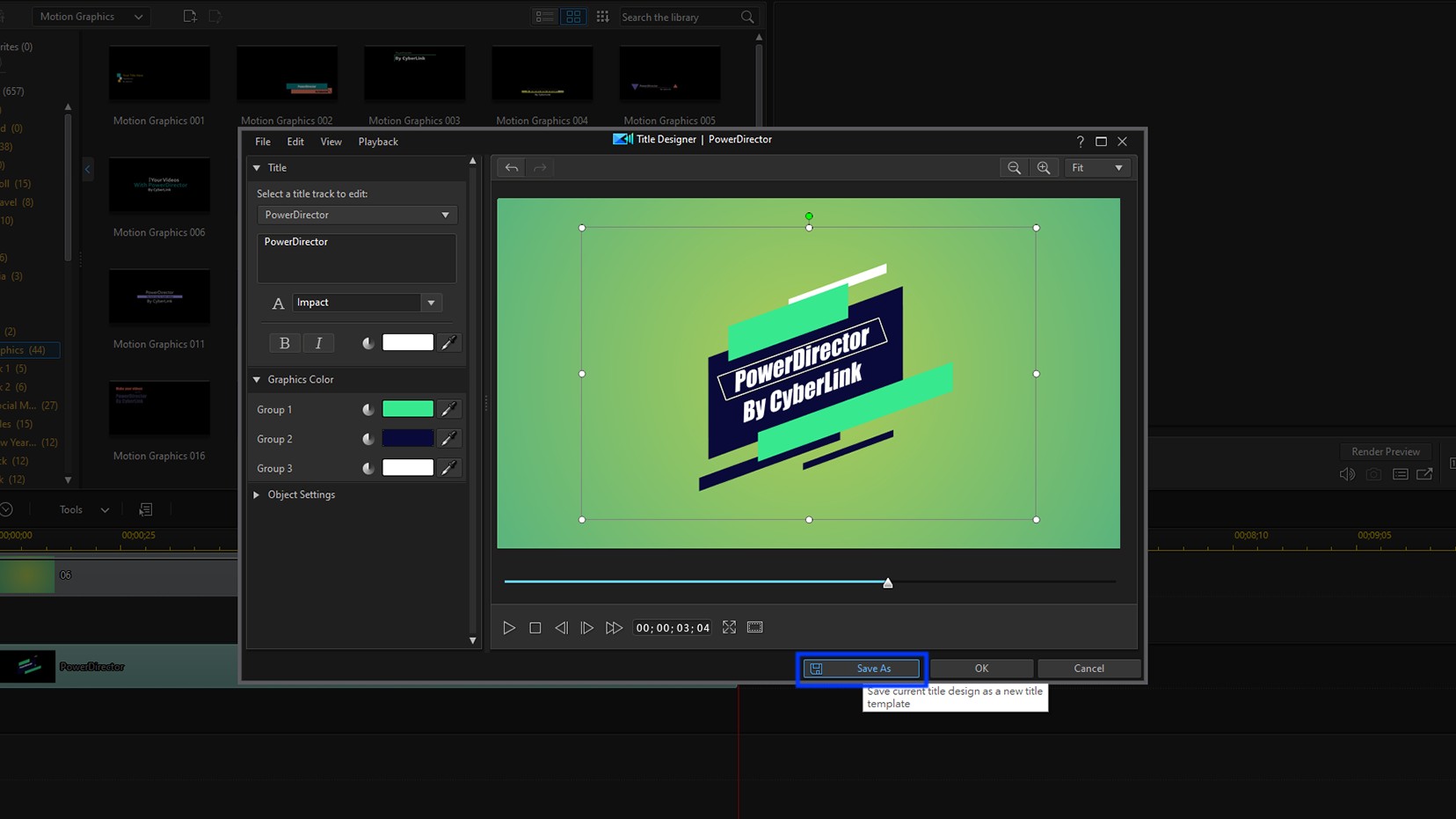Click OK in Title Designer
1456x819 pixels.
point(981,669)
